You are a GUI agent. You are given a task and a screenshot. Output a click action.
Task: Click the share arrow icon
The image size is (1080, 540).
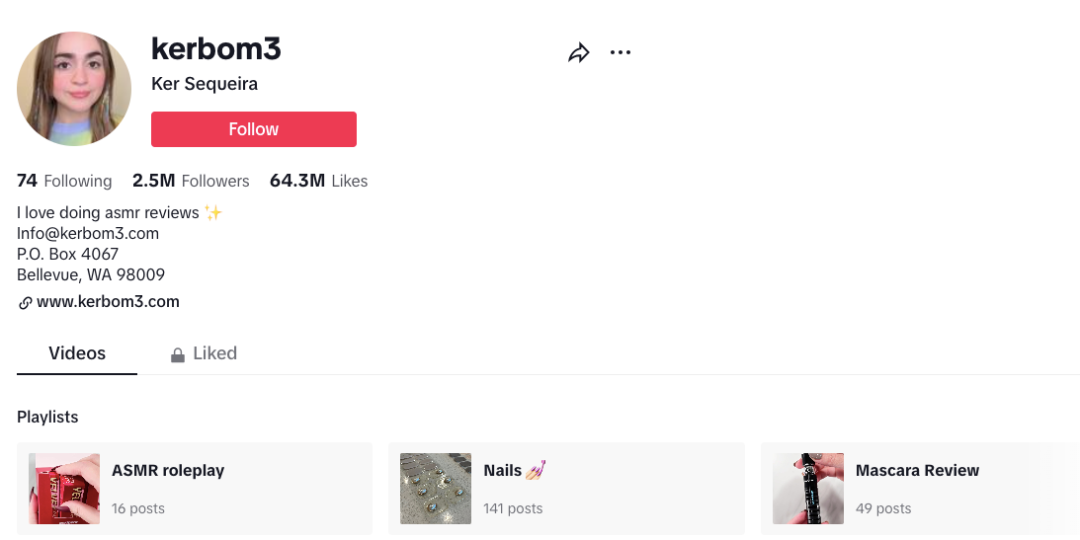click(579, 53)
